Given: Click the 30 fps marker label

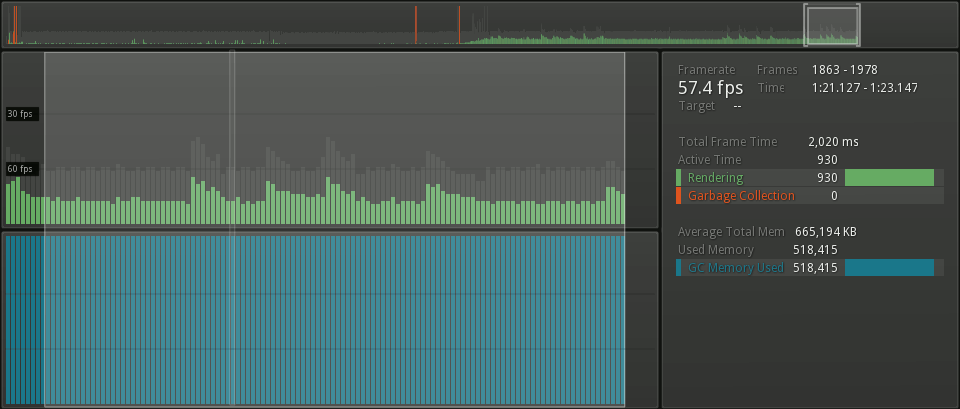Looking at the screenshot, I should (23, 114).
